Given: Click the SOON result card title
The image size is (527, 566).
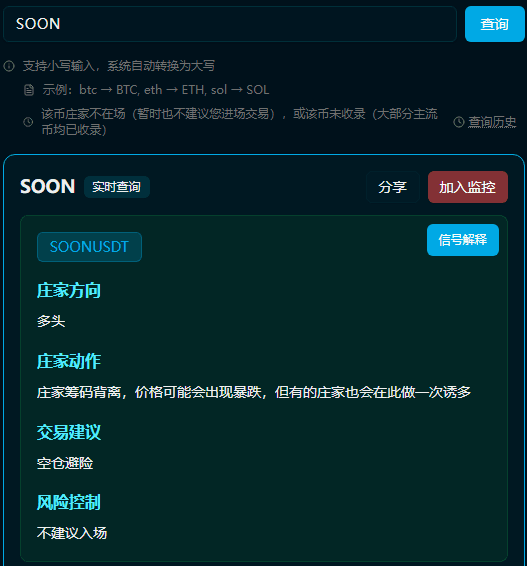Looking at the screenshot, I should 48,187.
